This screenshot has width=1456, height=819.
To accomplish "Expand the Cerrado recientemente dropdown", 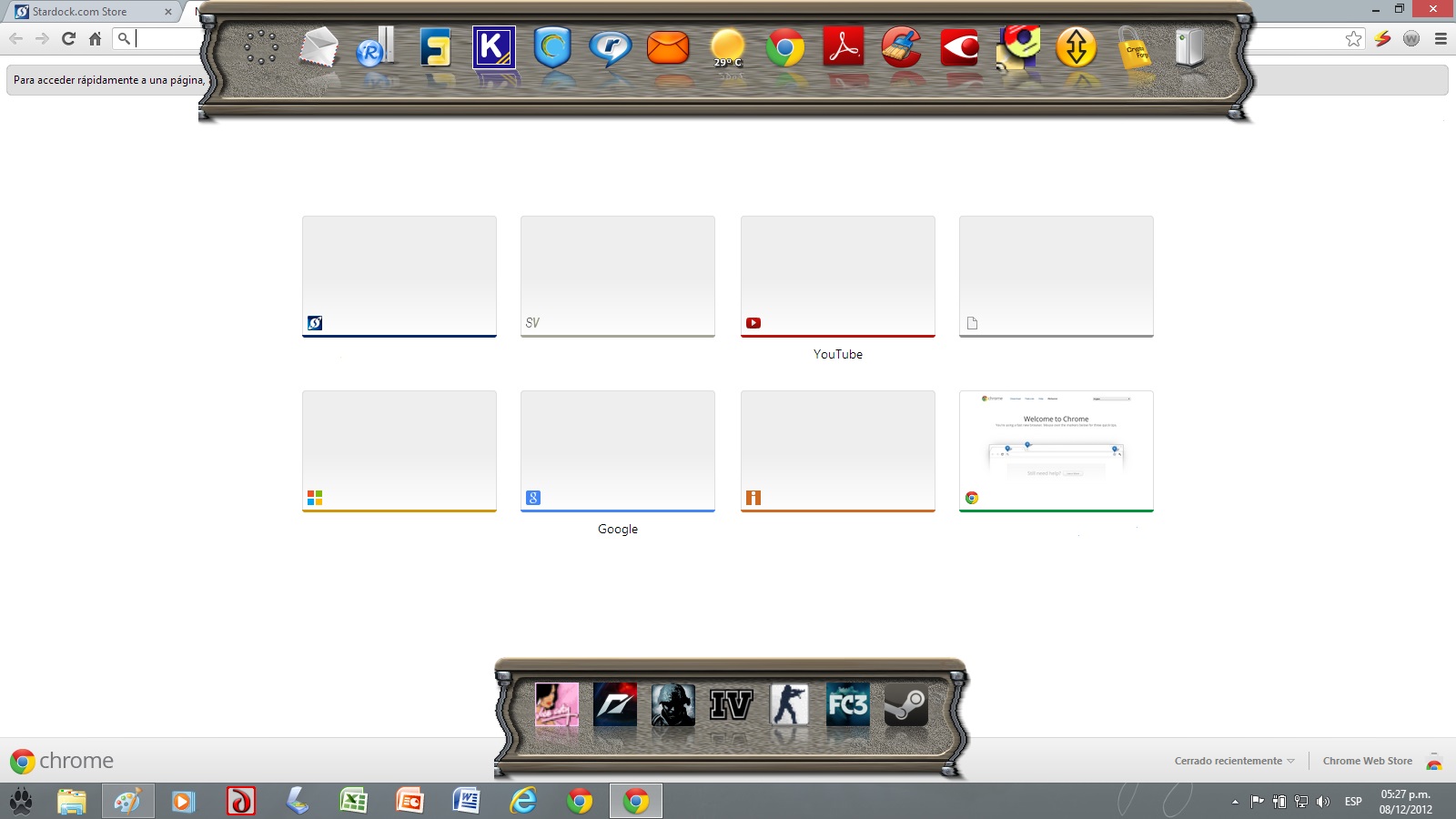I will pyautogui.click(x=1234, y=761).
